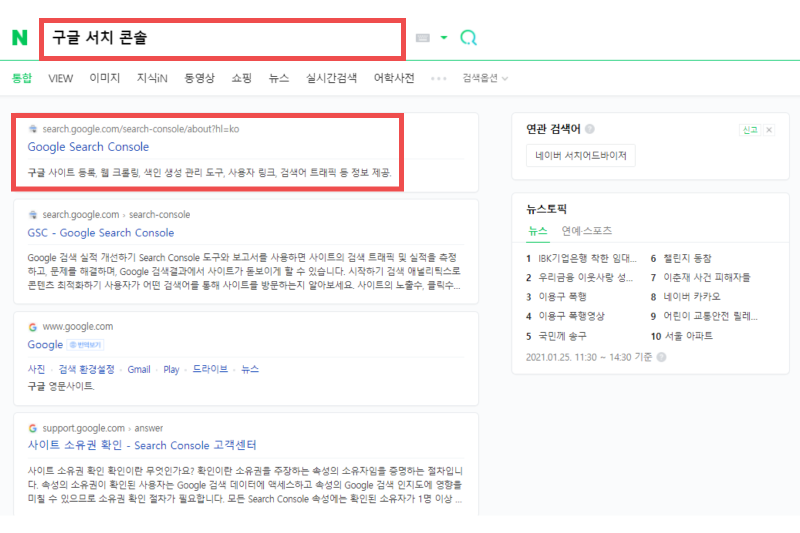Open the 동영상 tab

pyautogui.click(x=199, y=78)
